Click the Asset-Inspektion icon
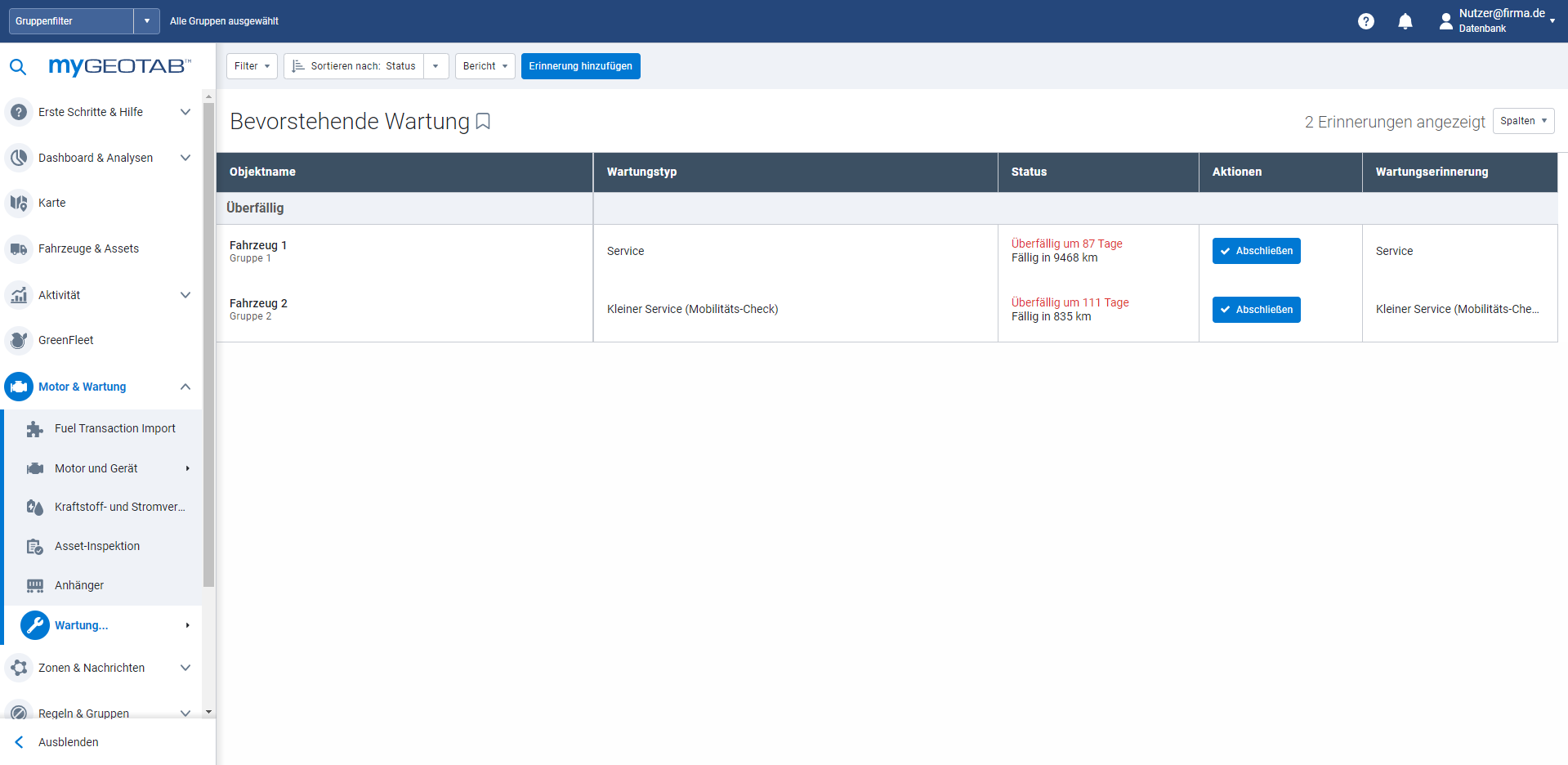The width and height of the screenshot is (1568, 765). (34, 546)
